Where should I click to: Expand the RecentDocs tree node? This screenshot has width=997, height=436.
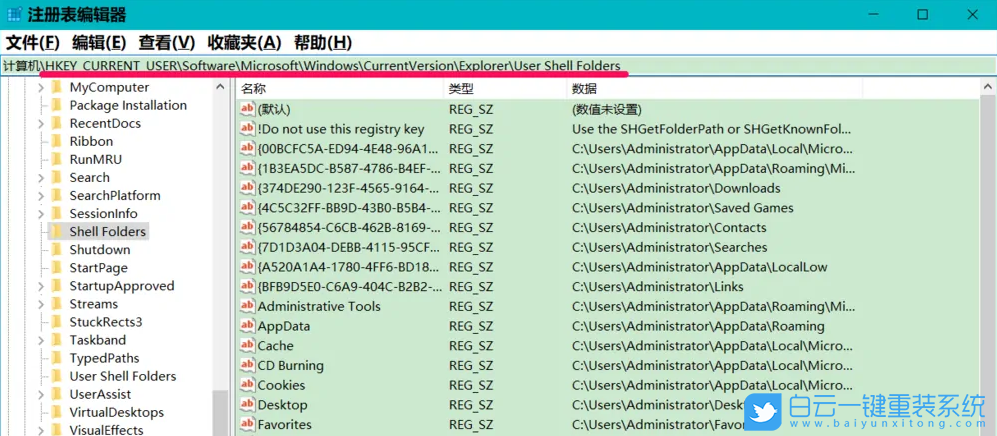coord(41,124)
